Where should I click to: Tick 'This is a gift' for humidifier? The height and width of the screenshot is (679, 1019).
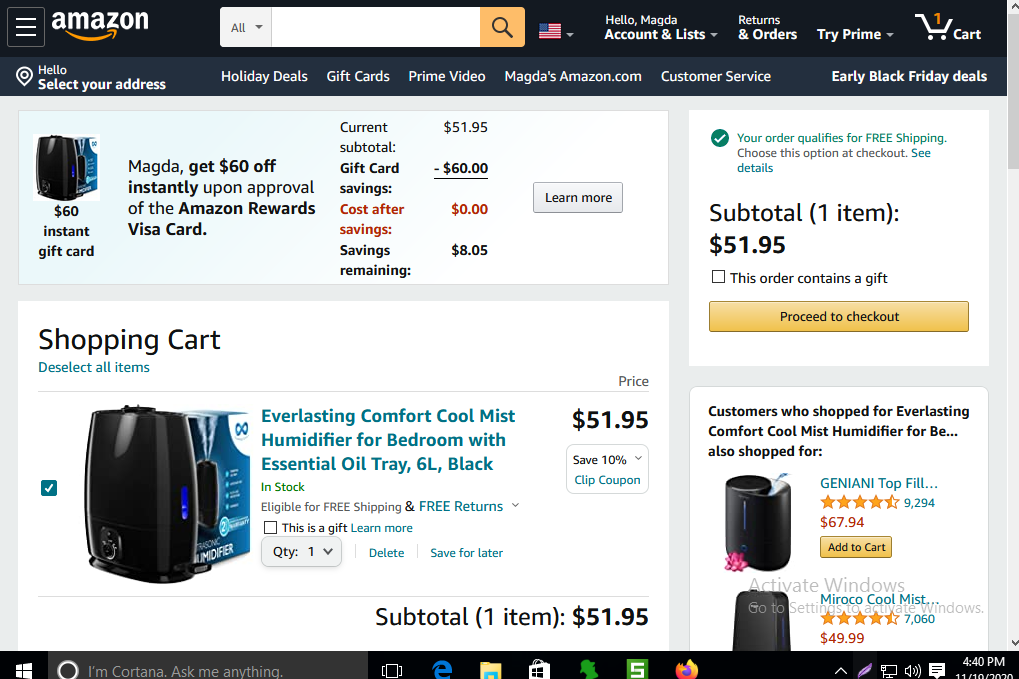(270, 527)
